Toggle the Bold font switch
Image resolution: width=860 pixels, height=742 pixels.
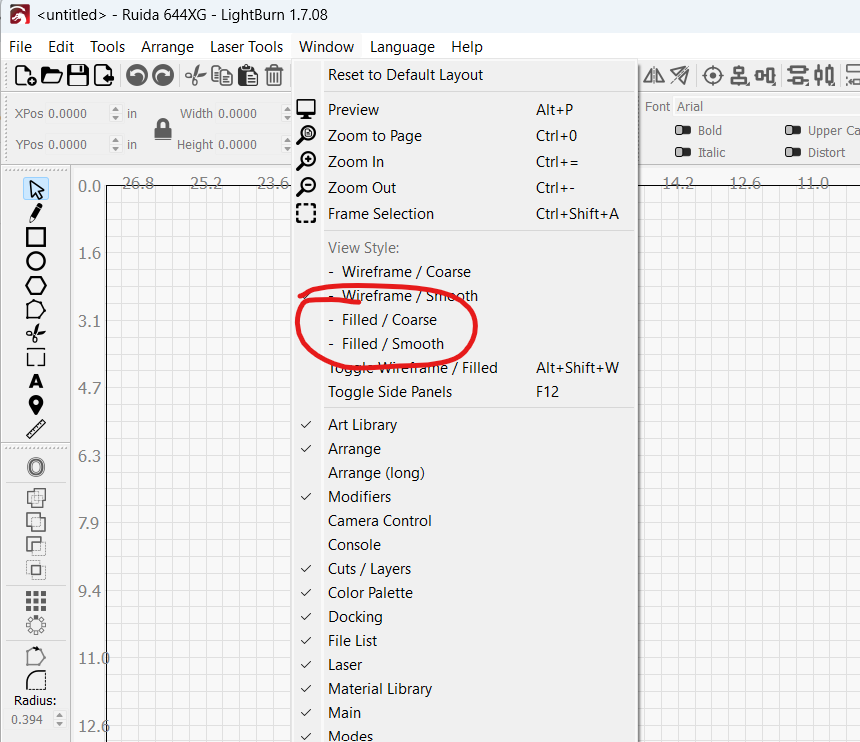(x=683, y=131)
